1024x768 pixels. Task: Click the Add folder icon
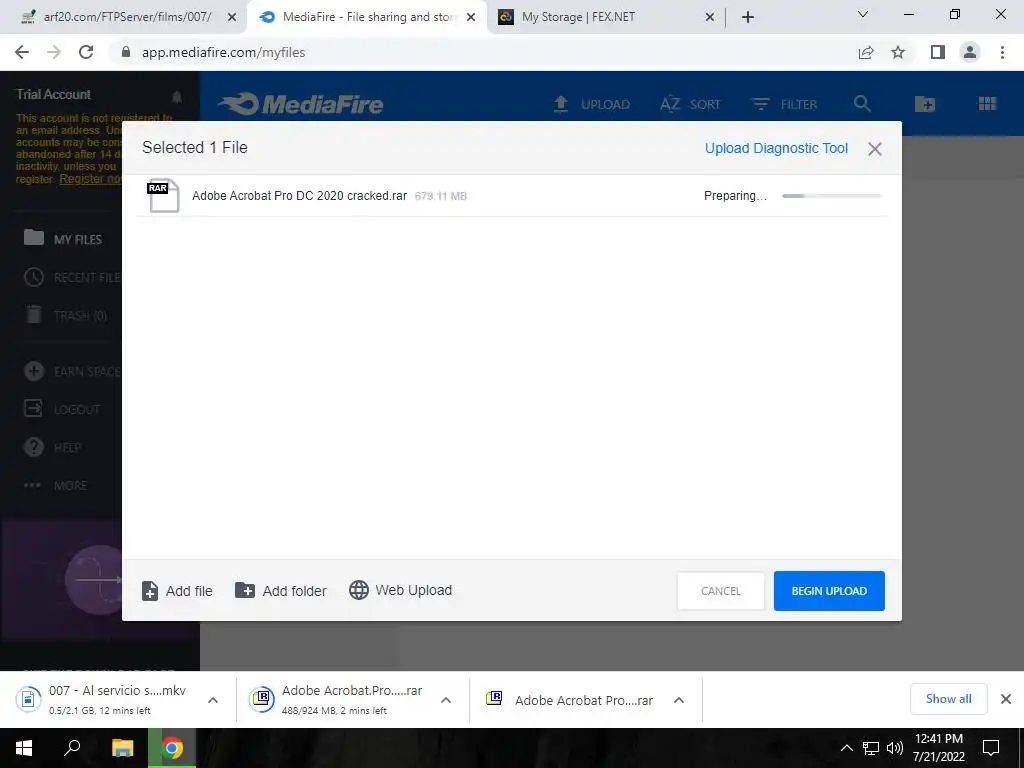click(x=245, y=590)
